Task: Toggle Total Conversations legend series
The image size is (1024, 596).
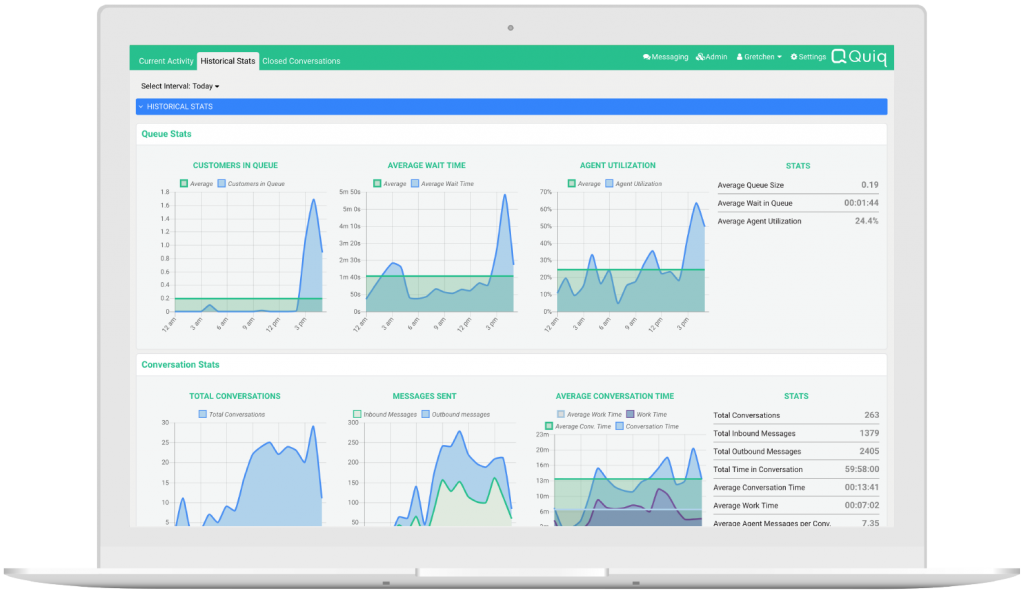Action: [x=232, y=414]
